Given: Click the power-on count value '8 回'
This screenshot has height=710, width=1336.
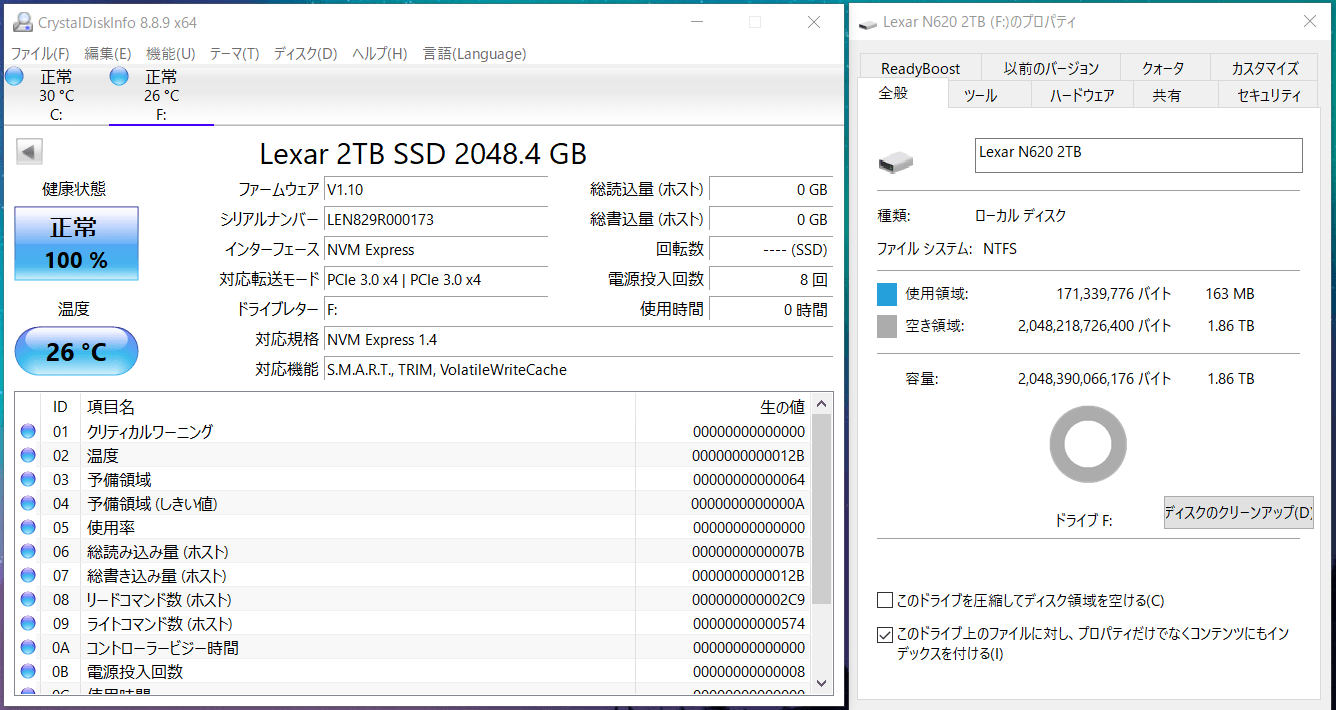Looking at the screenshot, I should (814, 279).
